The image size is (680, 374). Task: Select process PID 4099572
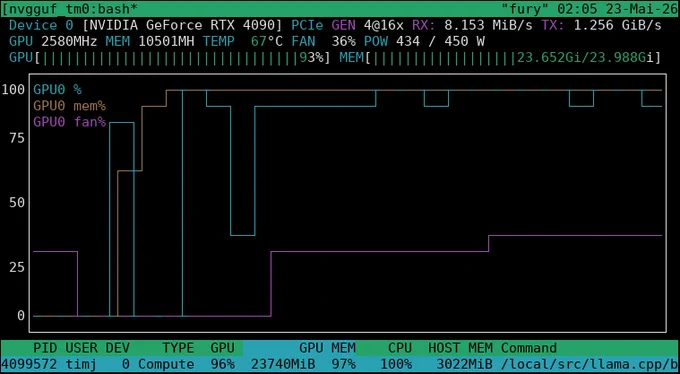tap(29, 364)
